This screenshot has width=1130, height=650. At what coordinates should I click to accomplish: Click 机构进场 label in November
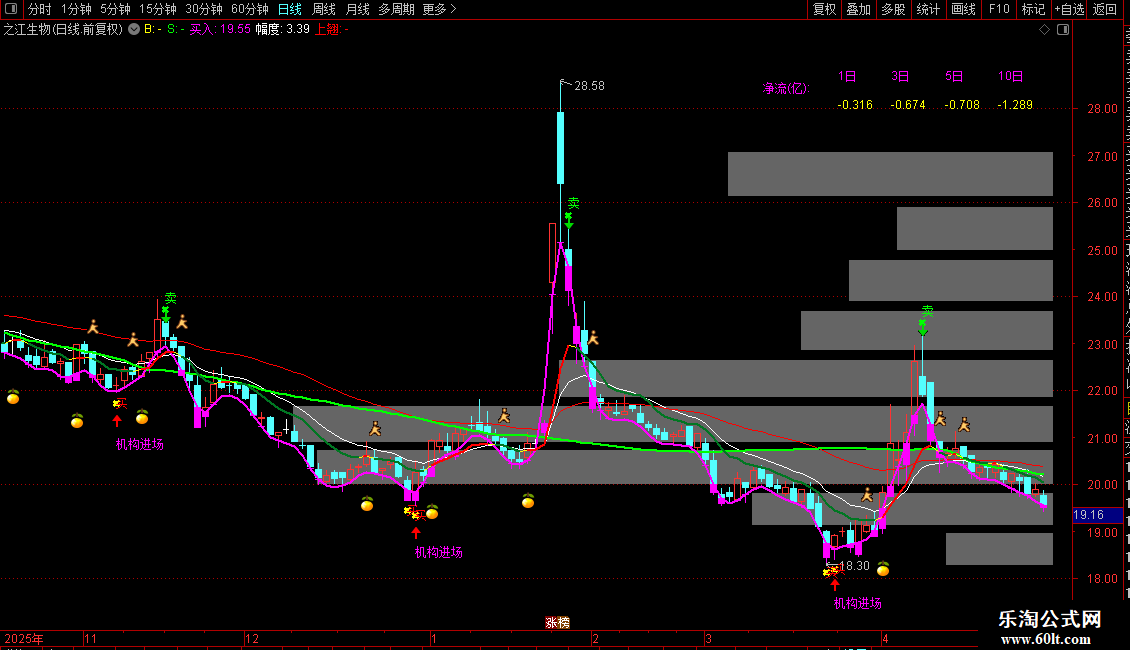coord(140,444)
